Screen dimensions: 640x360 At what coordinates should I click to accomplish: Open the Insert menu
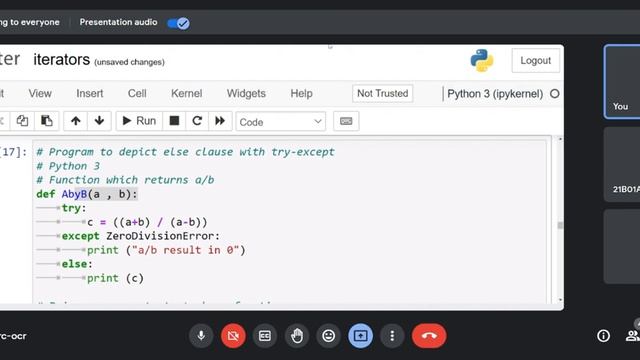(89, 93)
